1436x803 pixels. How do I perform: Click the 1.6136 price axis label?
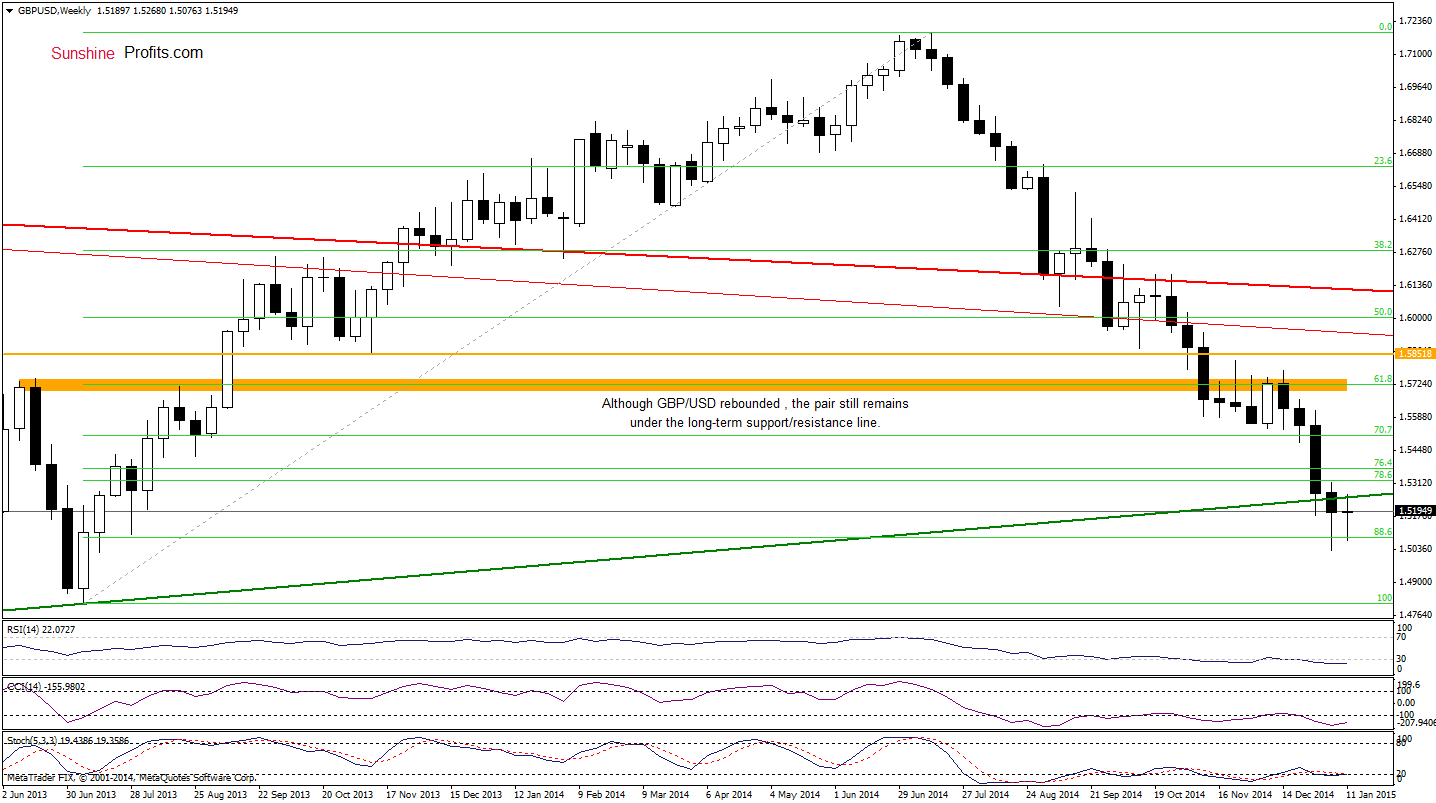pyautogui.click(x=1416, y=285)
